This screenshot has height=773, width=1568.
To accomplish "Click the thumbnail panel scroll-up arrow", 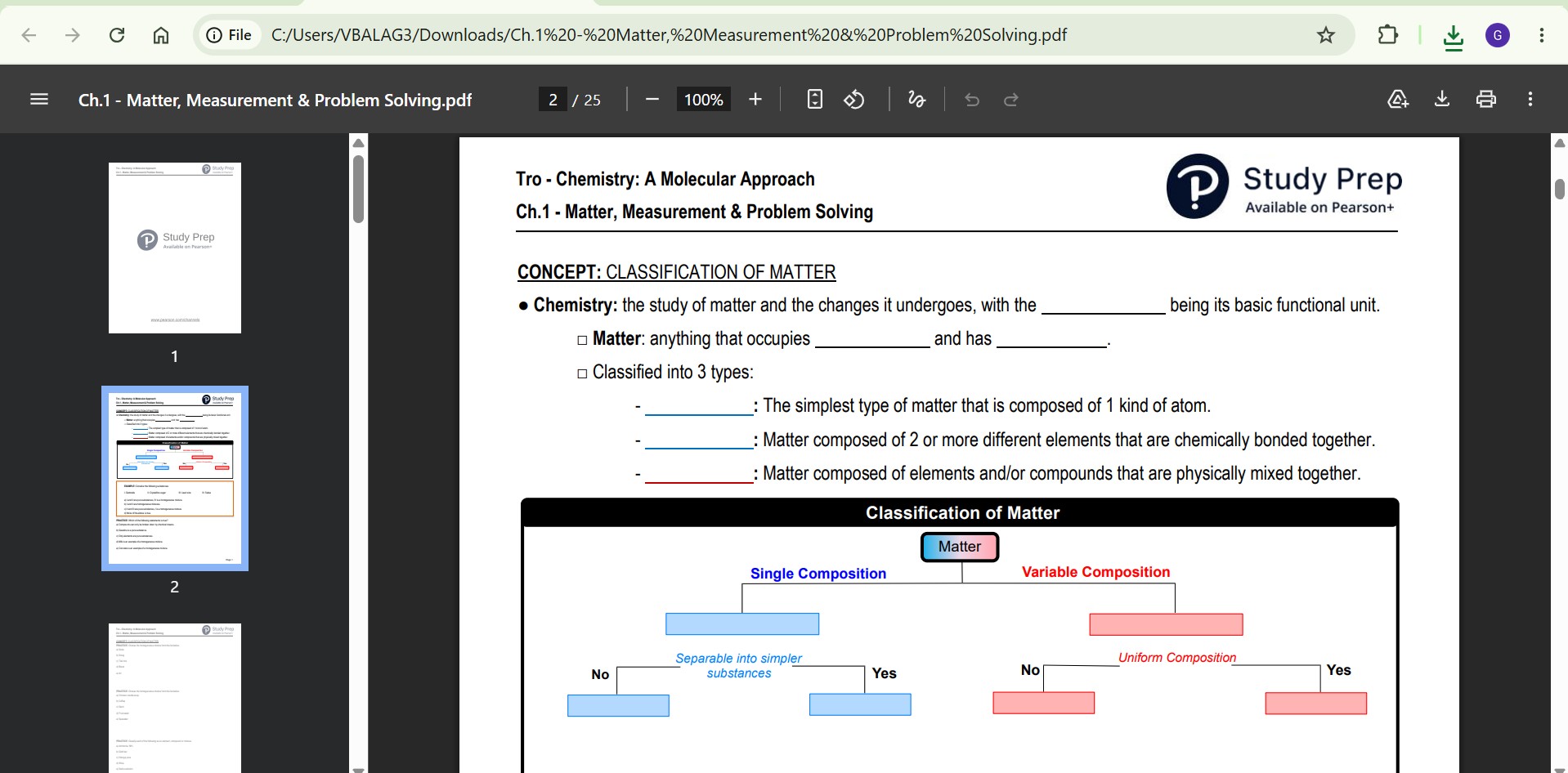I will (x=358, y=143).
